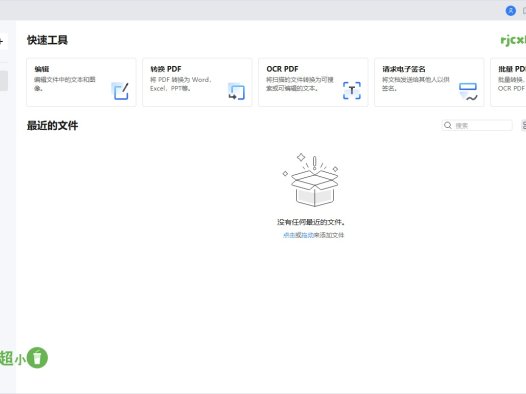The image size is (526, 394).
Task: Click the OCR text-recognition icon
Action: (352, 91)
